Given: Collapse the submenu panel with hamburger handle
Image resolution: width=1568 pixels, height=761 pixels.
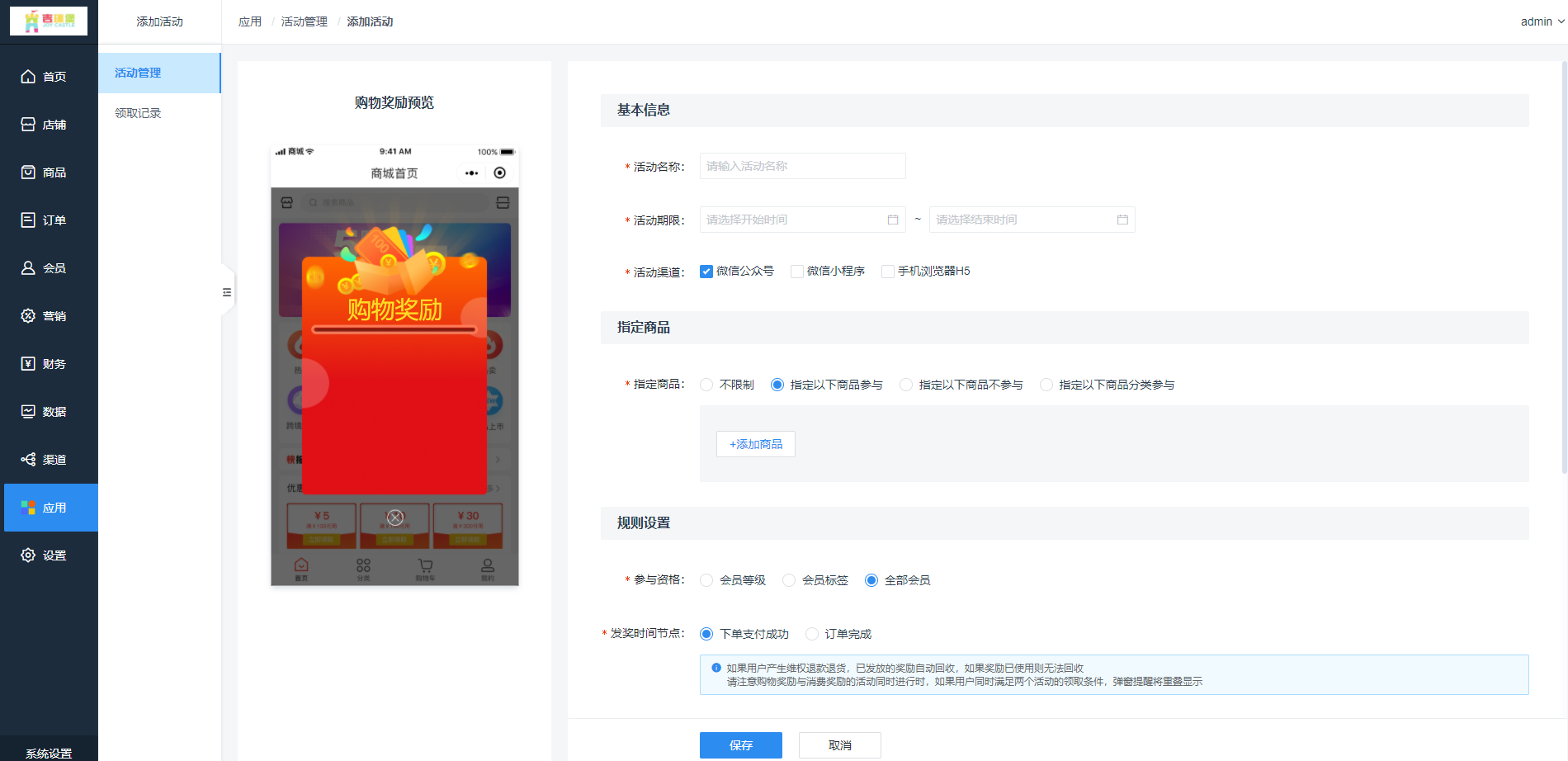Looking at the screenshot, I should pos(227,292).
